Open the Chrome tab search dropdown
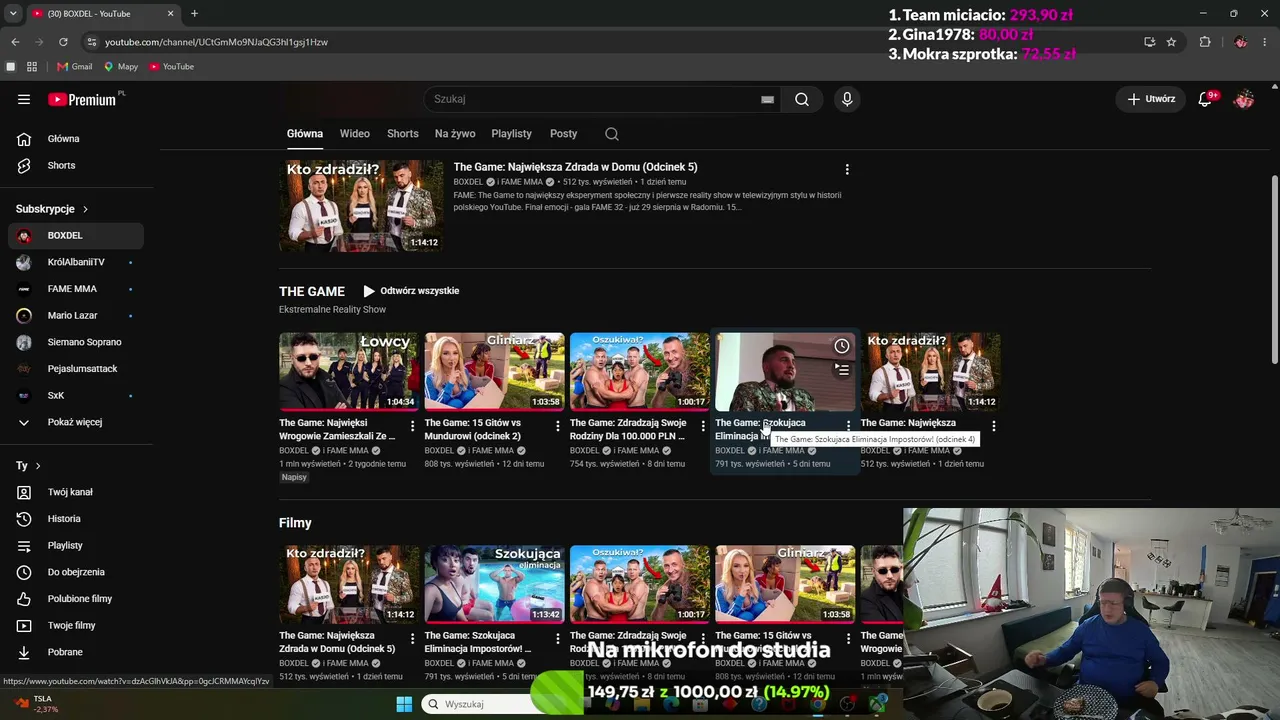This screenshot has height=720, width=1280. pos(13,14)
